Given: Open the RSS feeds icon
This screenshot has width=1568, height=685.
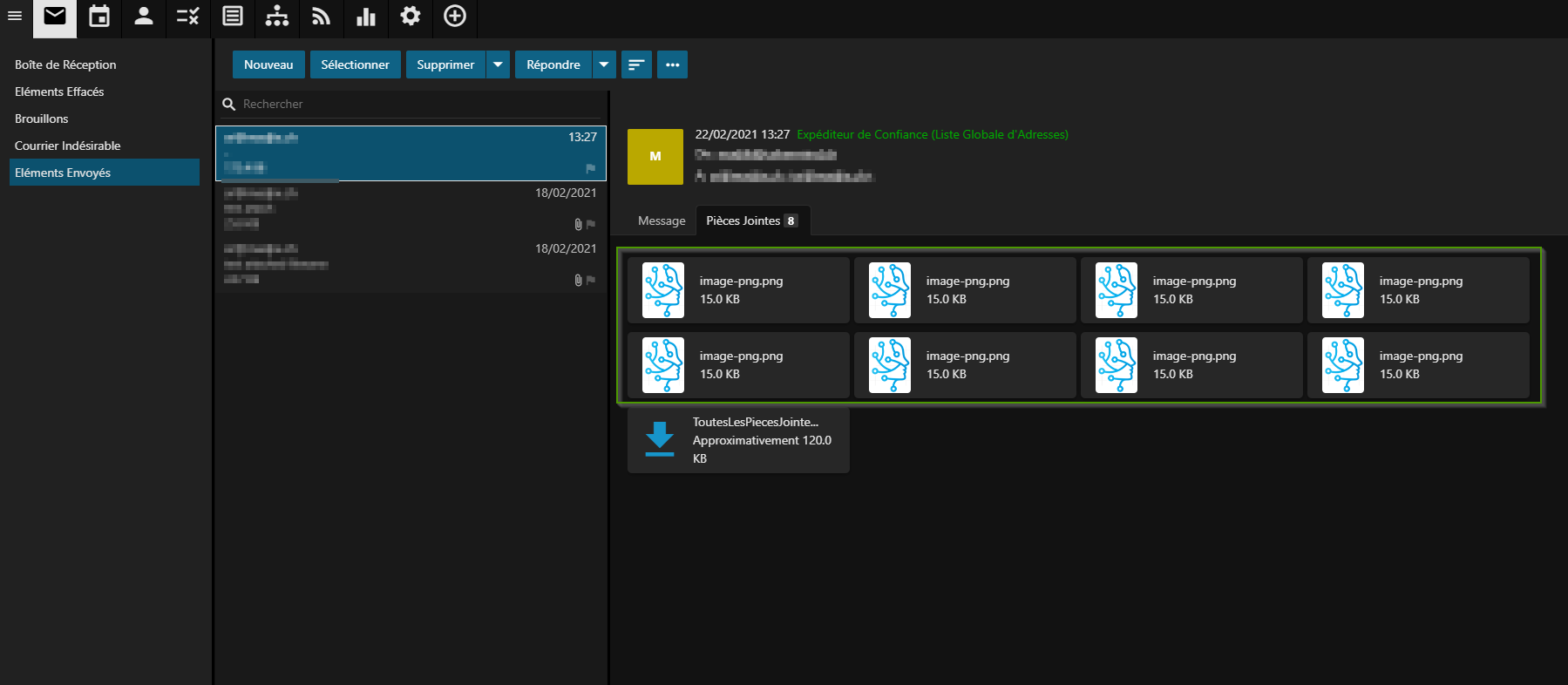Looking at the screenshot, I should [x=321, y=17].
